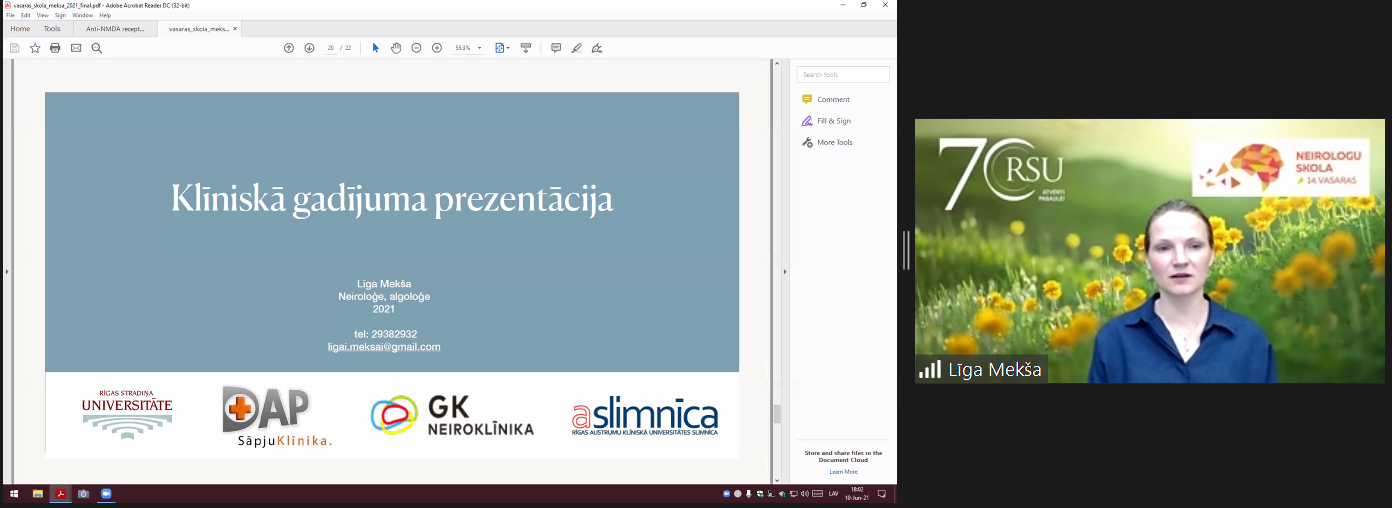1392x508 pixels.
Task: Zoom out with the minus icon
Action: click(416, 48)
